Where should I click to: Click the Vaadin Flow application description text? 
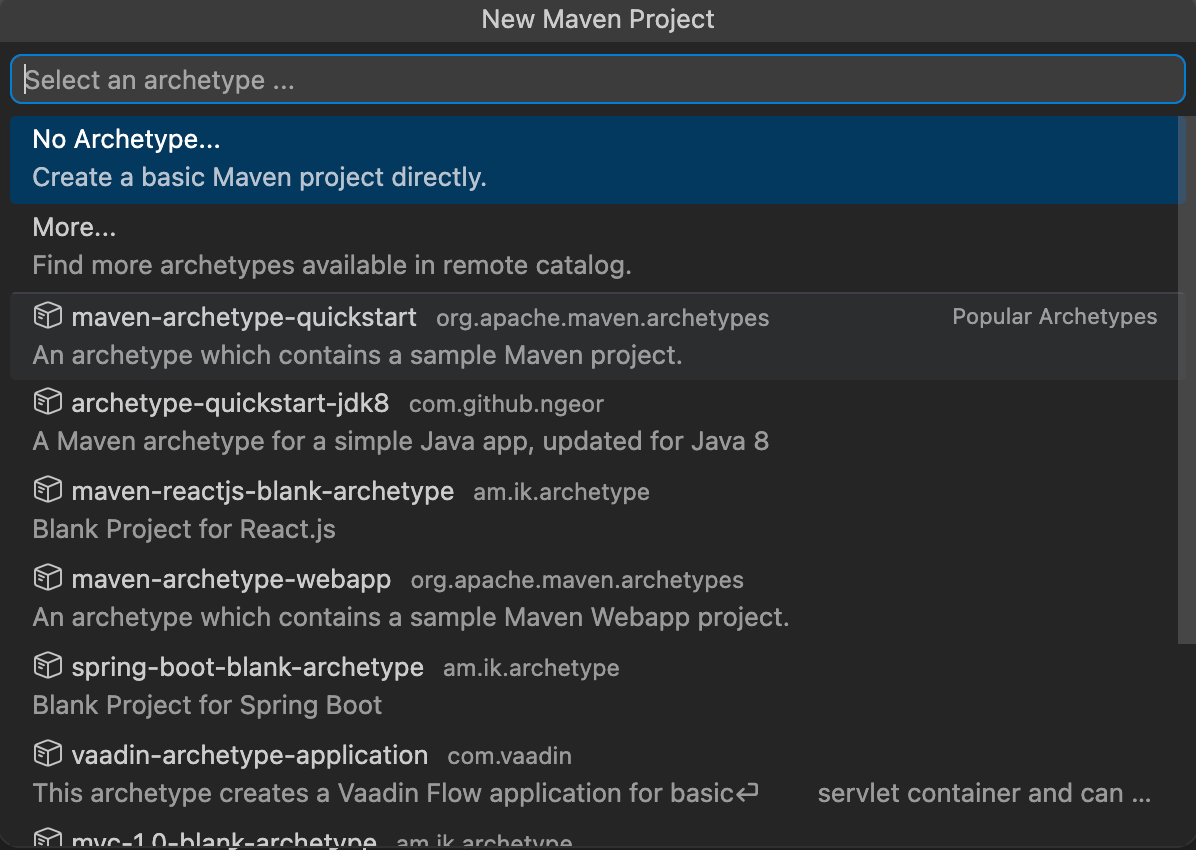[x=591, y=793]
